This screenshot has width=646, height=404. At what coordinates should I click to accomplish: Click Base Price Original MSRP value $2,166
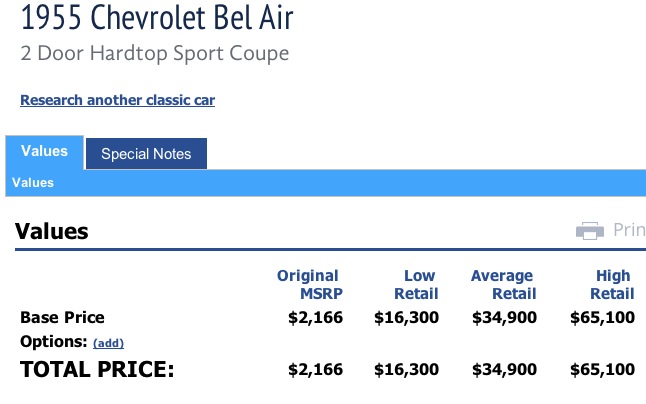point(316,318)
